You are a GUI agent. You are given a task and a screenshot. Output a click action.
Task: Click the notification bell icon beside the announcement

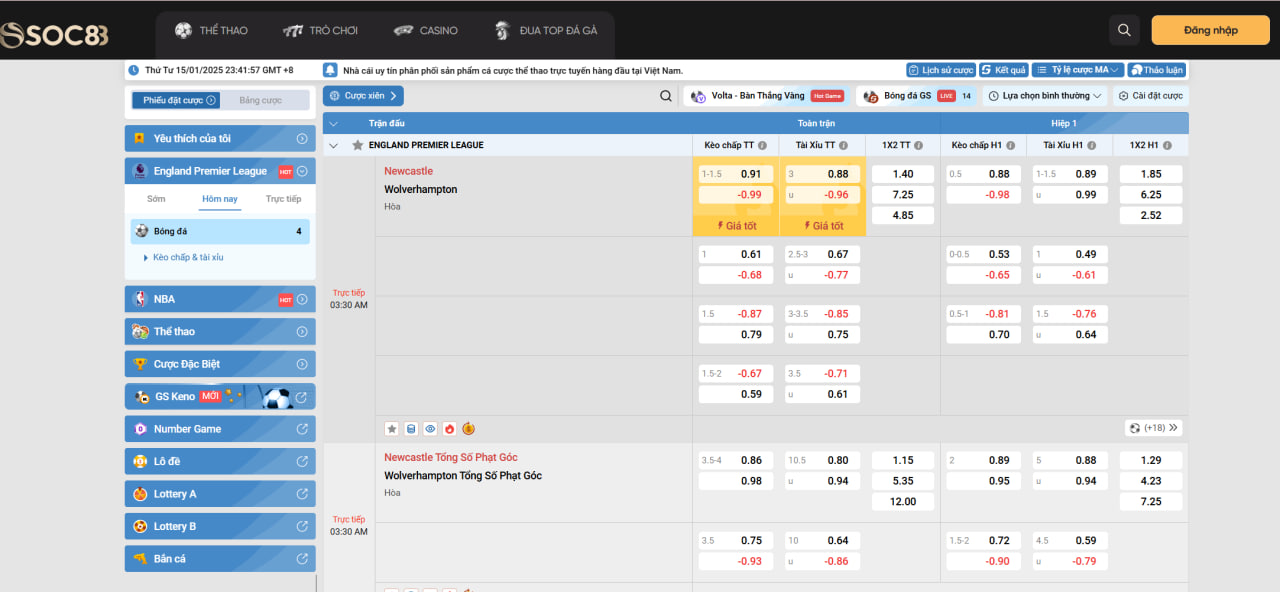330,71
